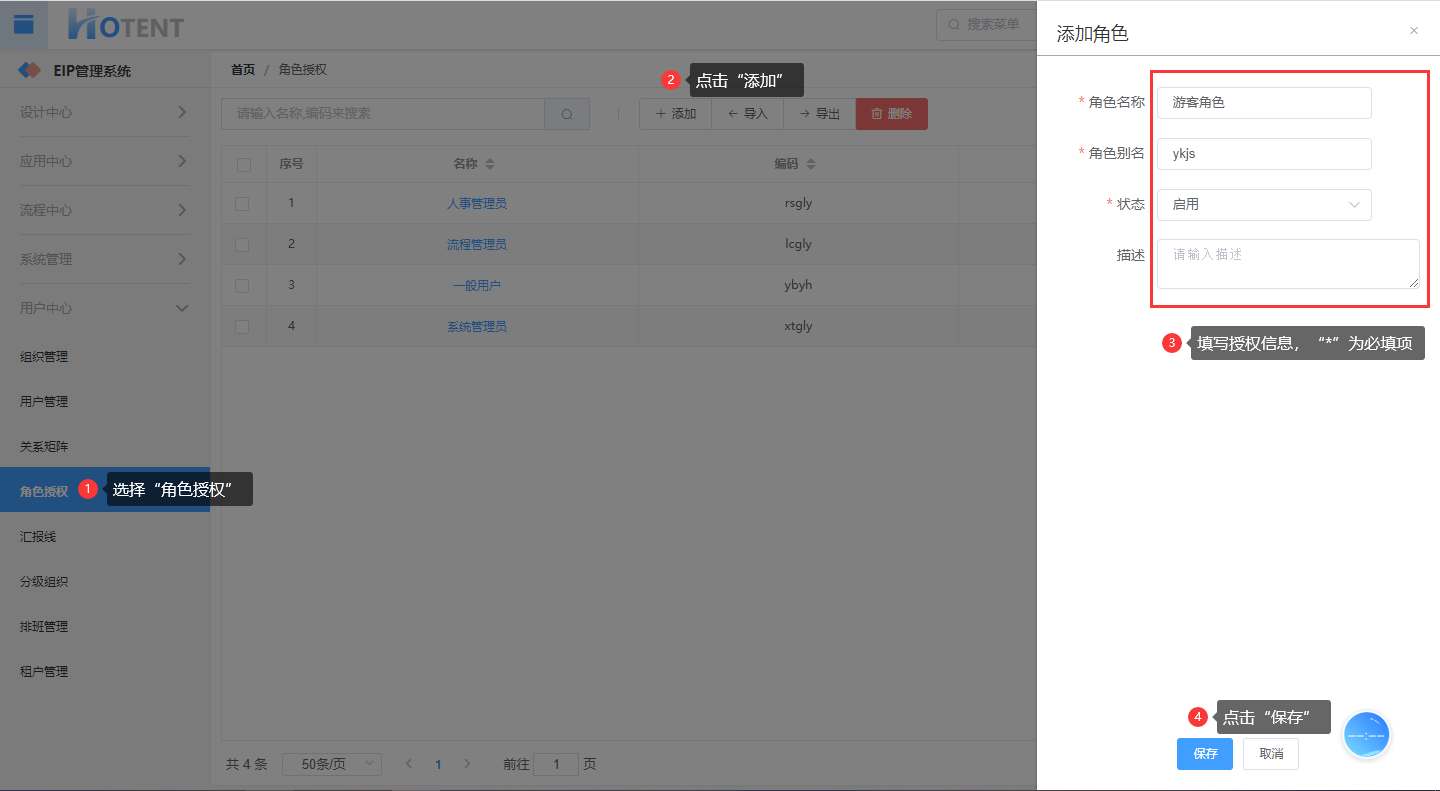Image resolution: width=1440 pixels, height=791 pixels.
Task: Sort the 编码 column using its sort arrows
Action: point(811,164)
